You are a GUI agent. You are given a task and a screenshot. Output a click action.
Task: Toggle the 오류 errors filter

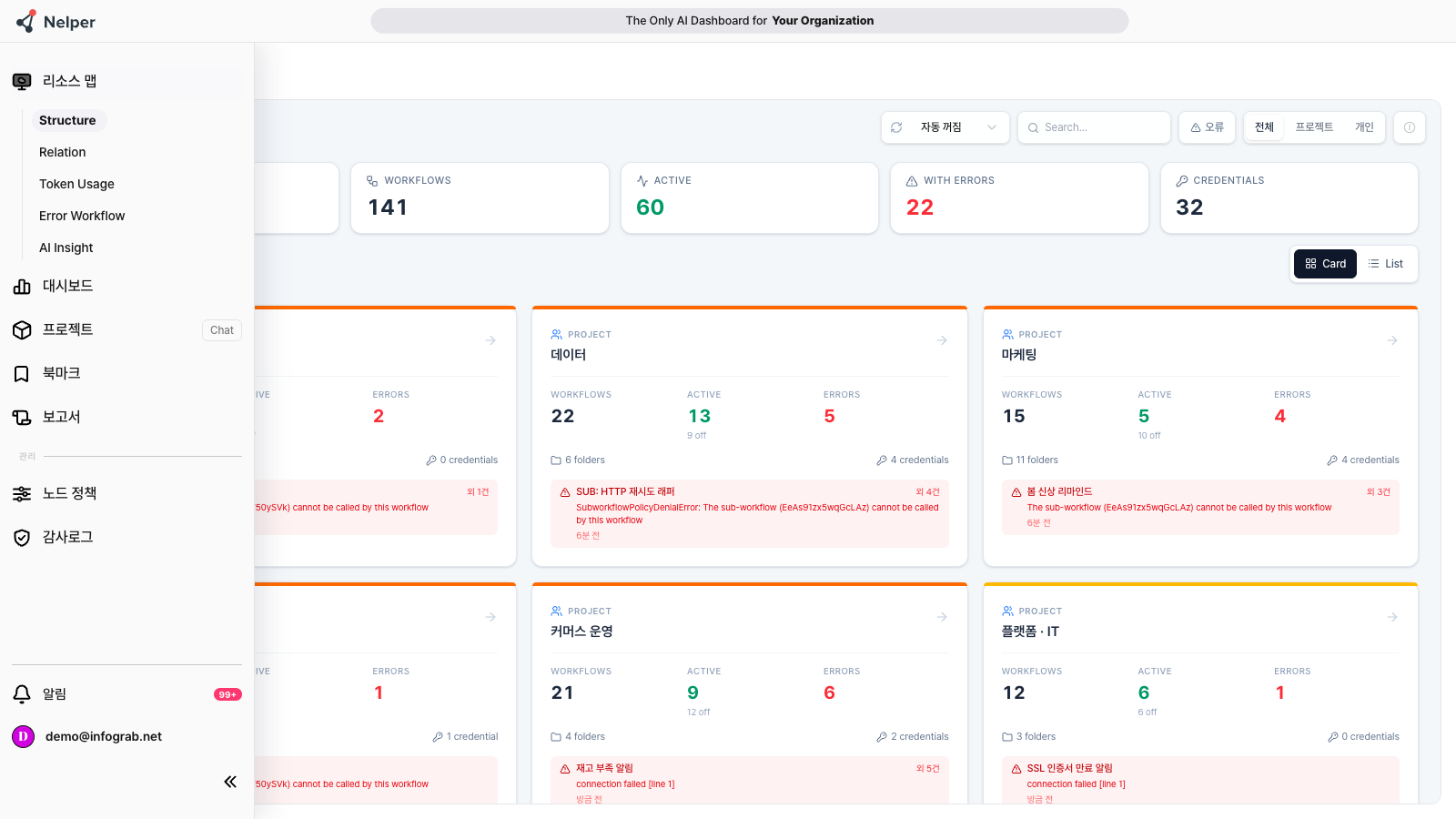click(x=1207, y=127)
